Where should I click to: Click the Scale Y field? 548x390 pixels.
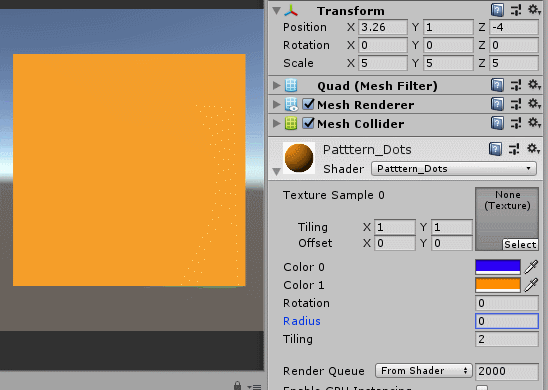[448, 63]
